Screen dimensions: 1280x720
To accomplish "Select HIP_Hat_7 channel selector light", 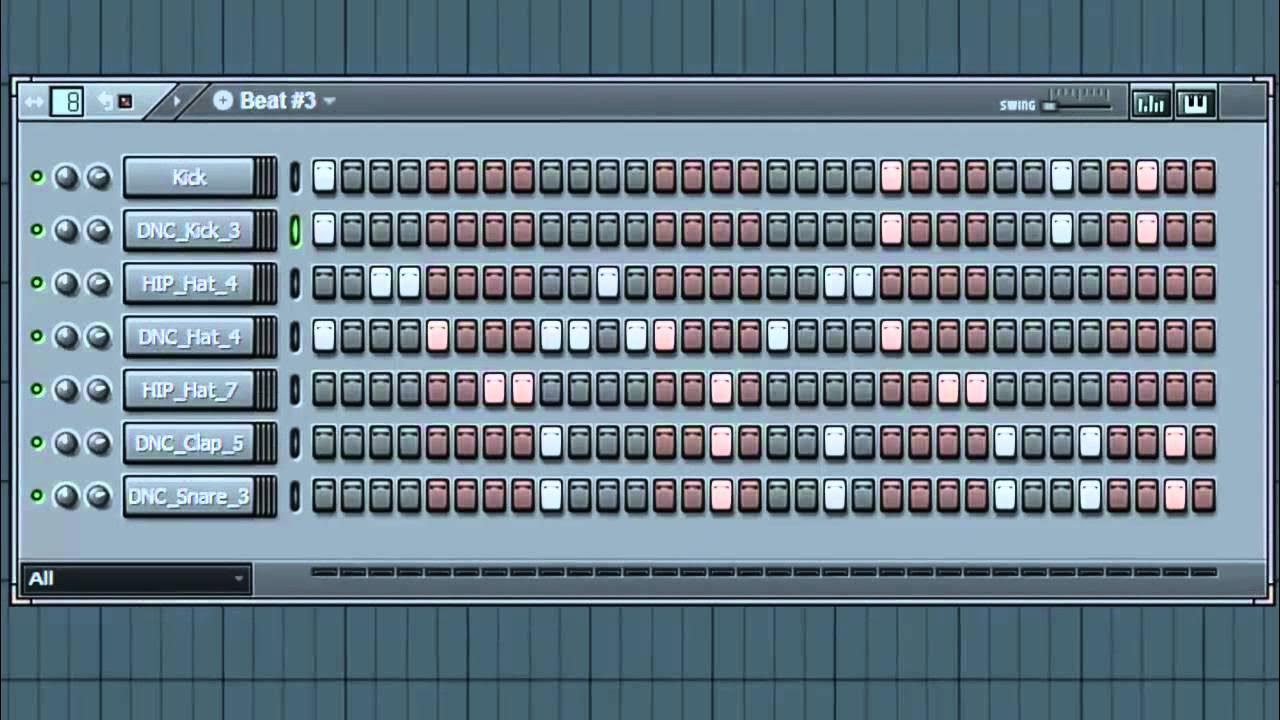I will tap(295, 389).
